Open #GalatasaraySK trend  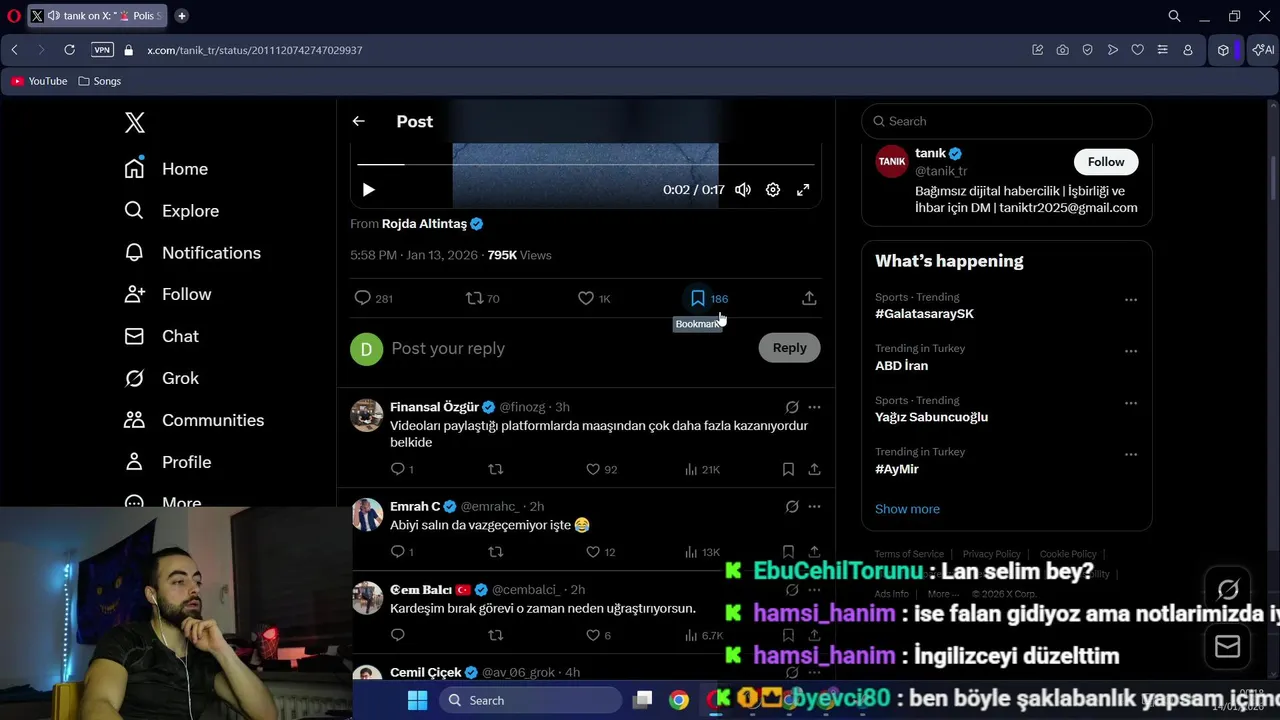(x=924, y=314)
